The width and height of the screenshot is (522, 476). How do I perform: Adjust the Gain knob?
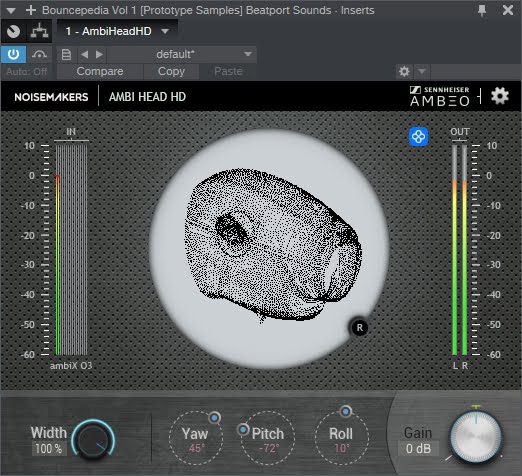pos(476,437)
